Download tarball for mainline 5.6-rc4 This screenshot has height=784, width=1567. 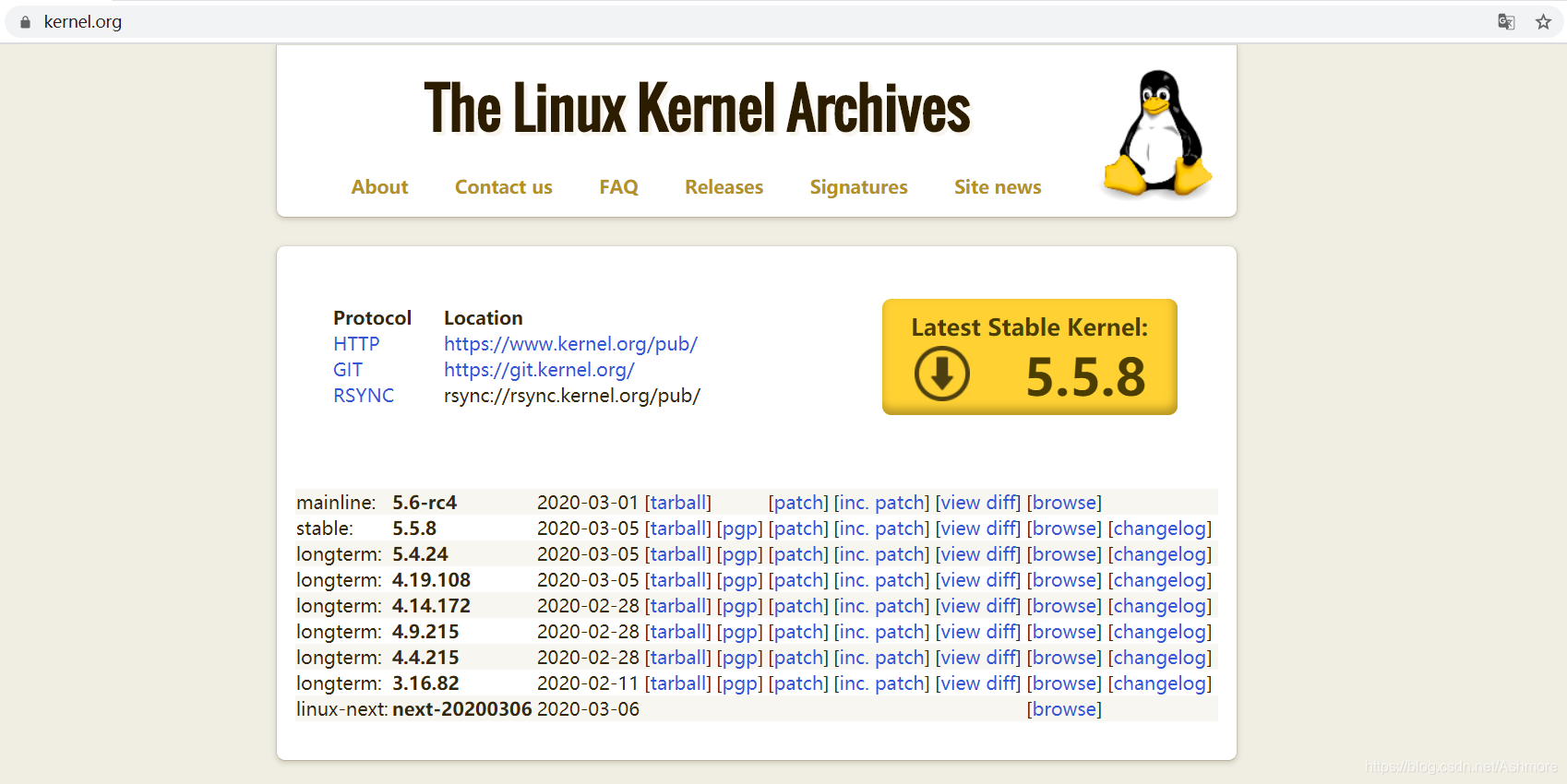point(678,503)
